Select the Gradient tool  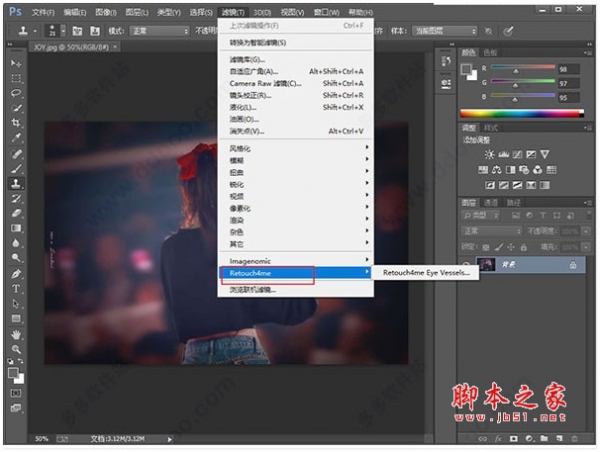point(16,228)
